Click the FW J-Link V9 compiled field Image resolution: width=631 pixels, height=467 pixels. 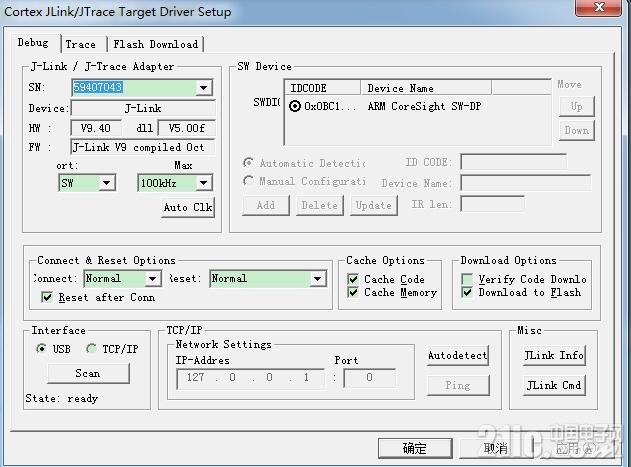pos(143,147)
